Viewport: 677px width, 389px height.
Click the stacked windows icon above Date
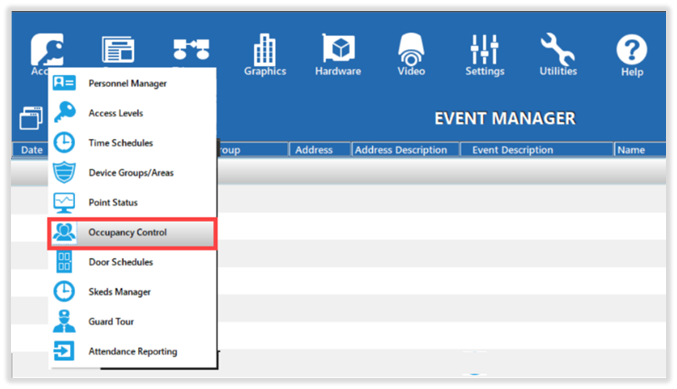coord(31,118)
